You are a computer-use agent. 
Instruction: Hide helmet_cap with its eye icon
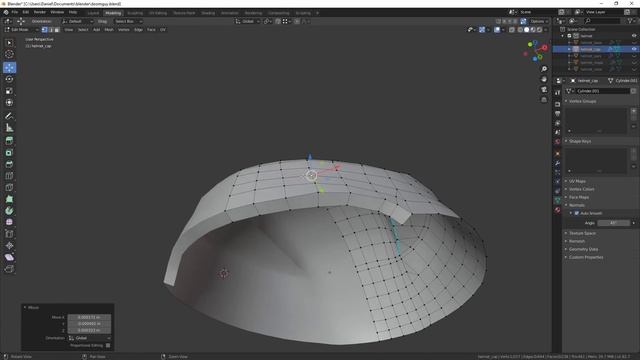tap(634, 49)
